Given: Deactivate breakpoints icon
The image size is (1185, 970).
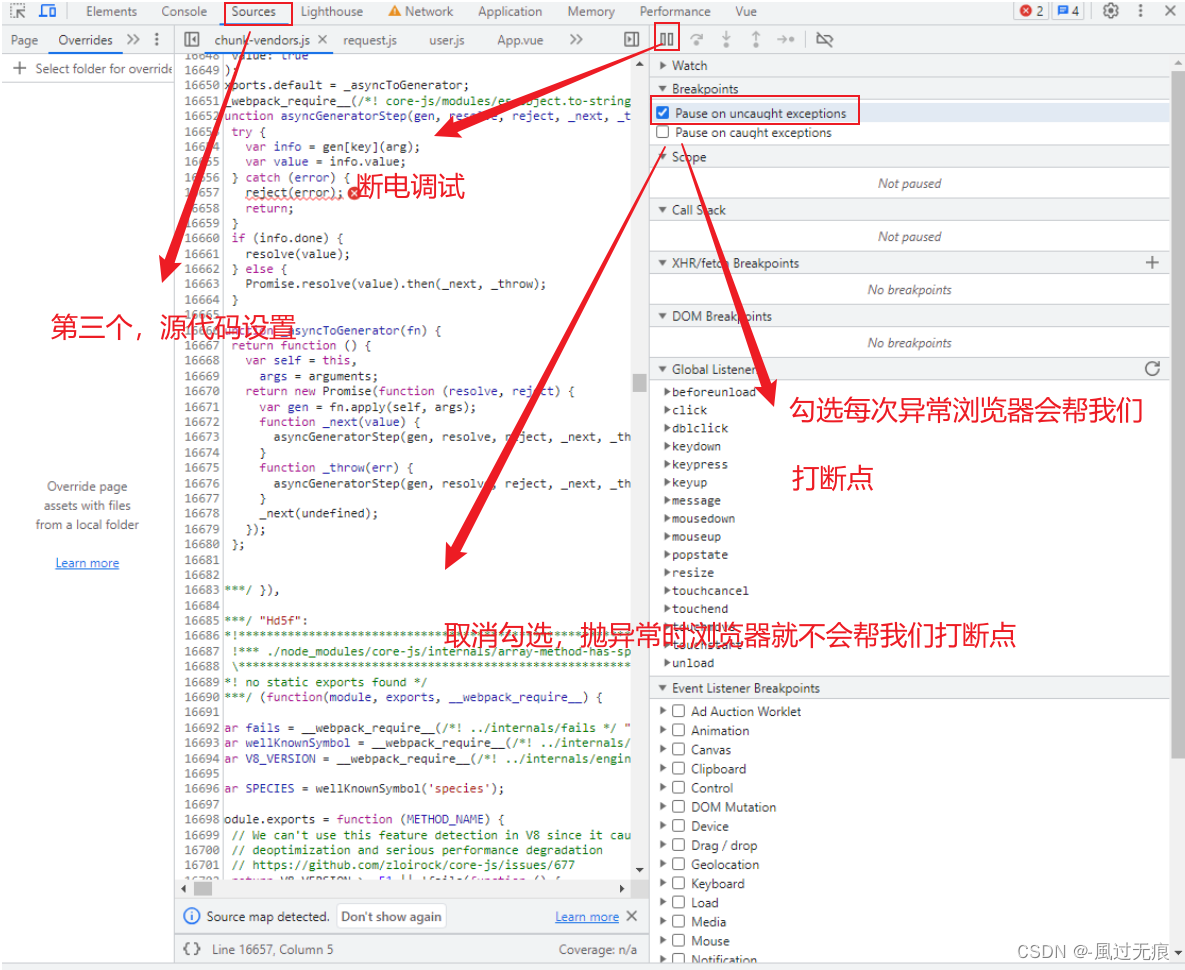Looking at the screenshot, I should pyautogui.click(x=825, y=39).
